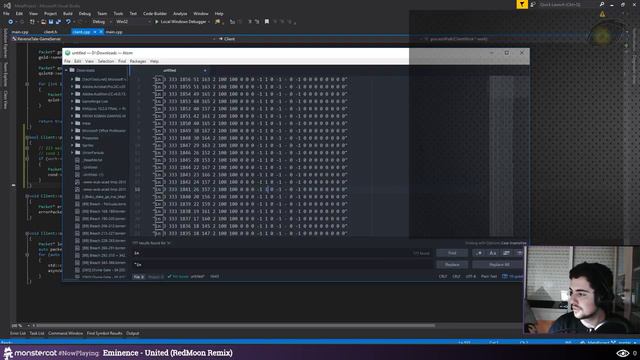Screen dimensions: 640x360
Task: Click the navigate backward toolbar icon
Action: click(10, 22)
